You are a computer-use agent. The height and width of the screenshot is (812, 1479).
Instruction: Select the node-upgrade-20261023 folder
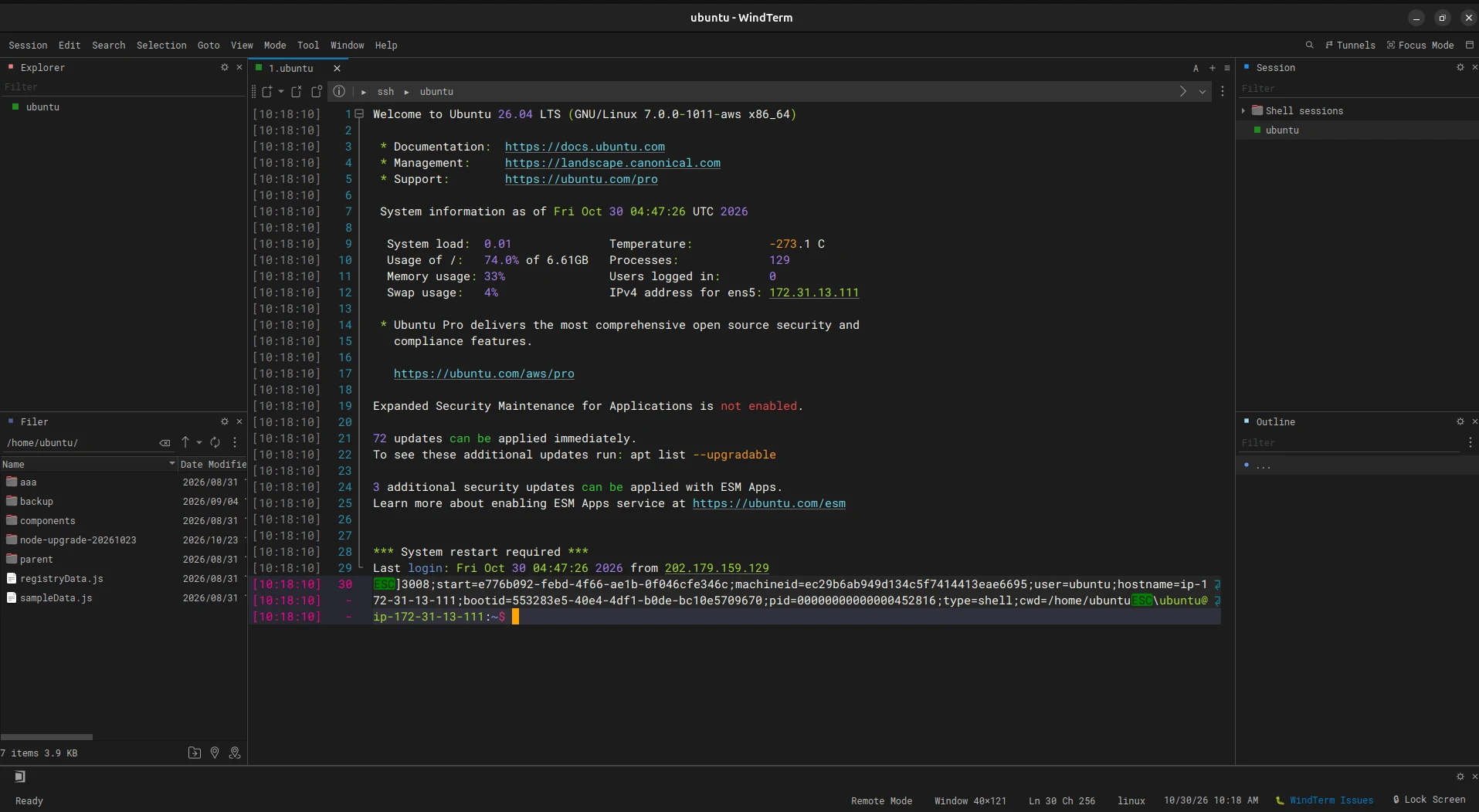78,540
